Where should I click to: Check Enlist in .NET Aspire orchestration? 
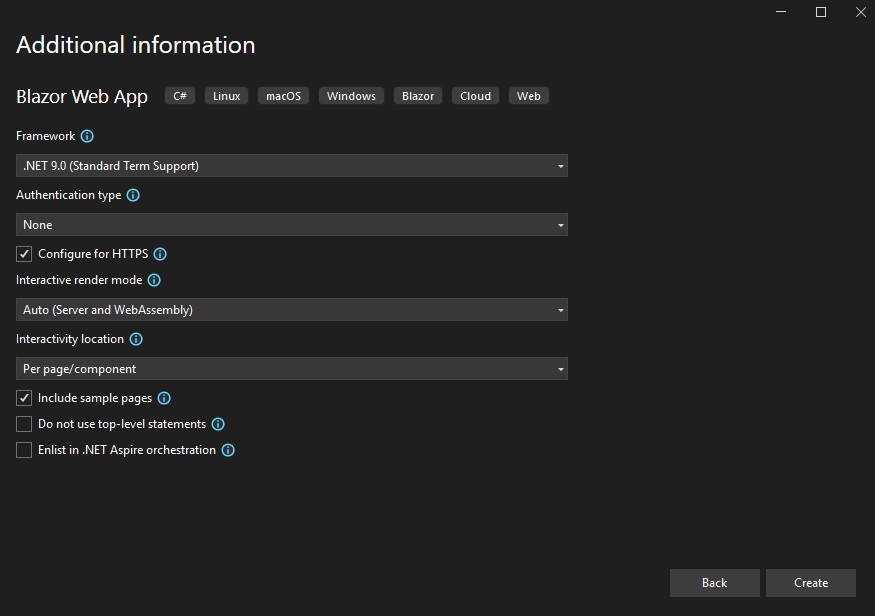click(24, 450)
